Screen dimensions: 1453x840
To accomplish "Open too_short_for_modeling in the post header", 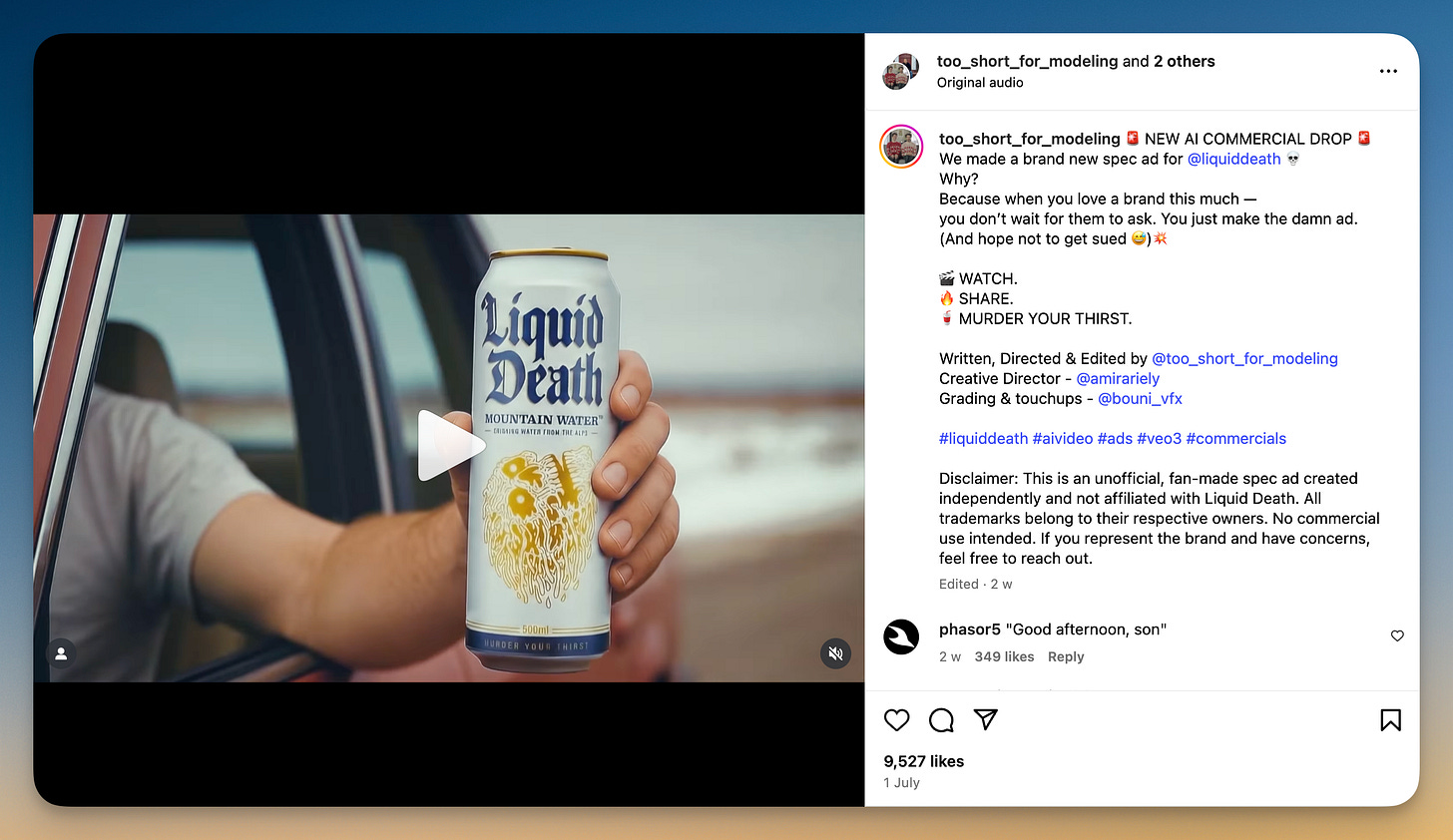I will click(x=1027, y=61).
